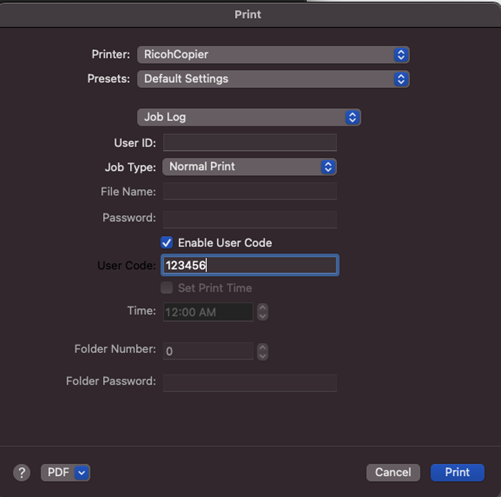
Task: Click the Time field stepper arrows
Action: coord(263,312)
